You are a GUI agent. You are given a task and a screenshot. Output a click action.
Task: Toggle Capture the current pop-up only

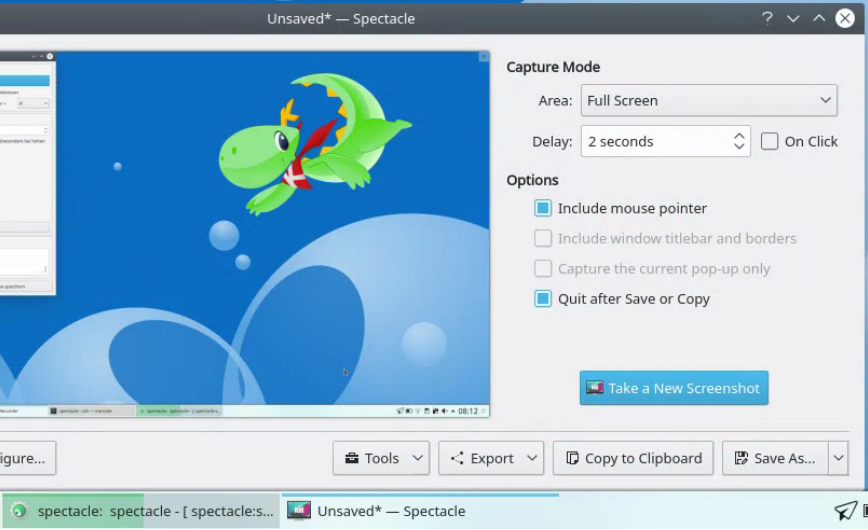pos(543,269)
